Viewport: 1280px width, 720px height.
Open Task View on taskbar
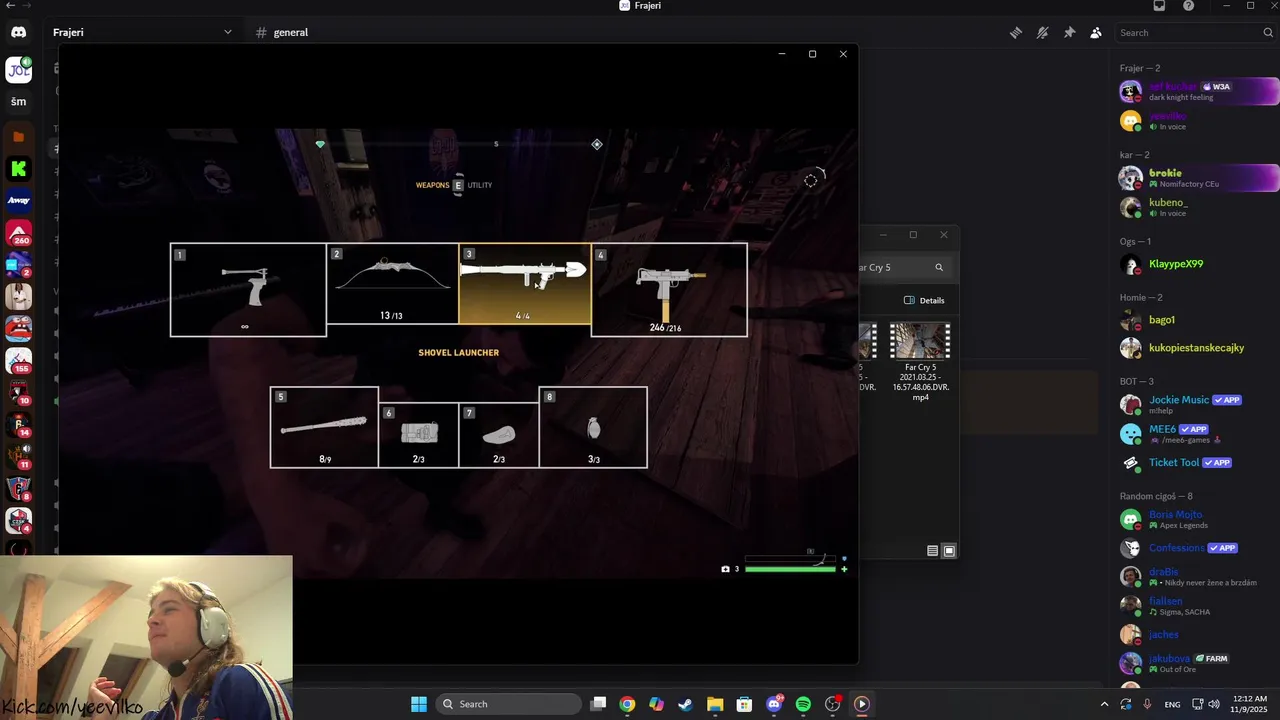[x=598, y=704]
